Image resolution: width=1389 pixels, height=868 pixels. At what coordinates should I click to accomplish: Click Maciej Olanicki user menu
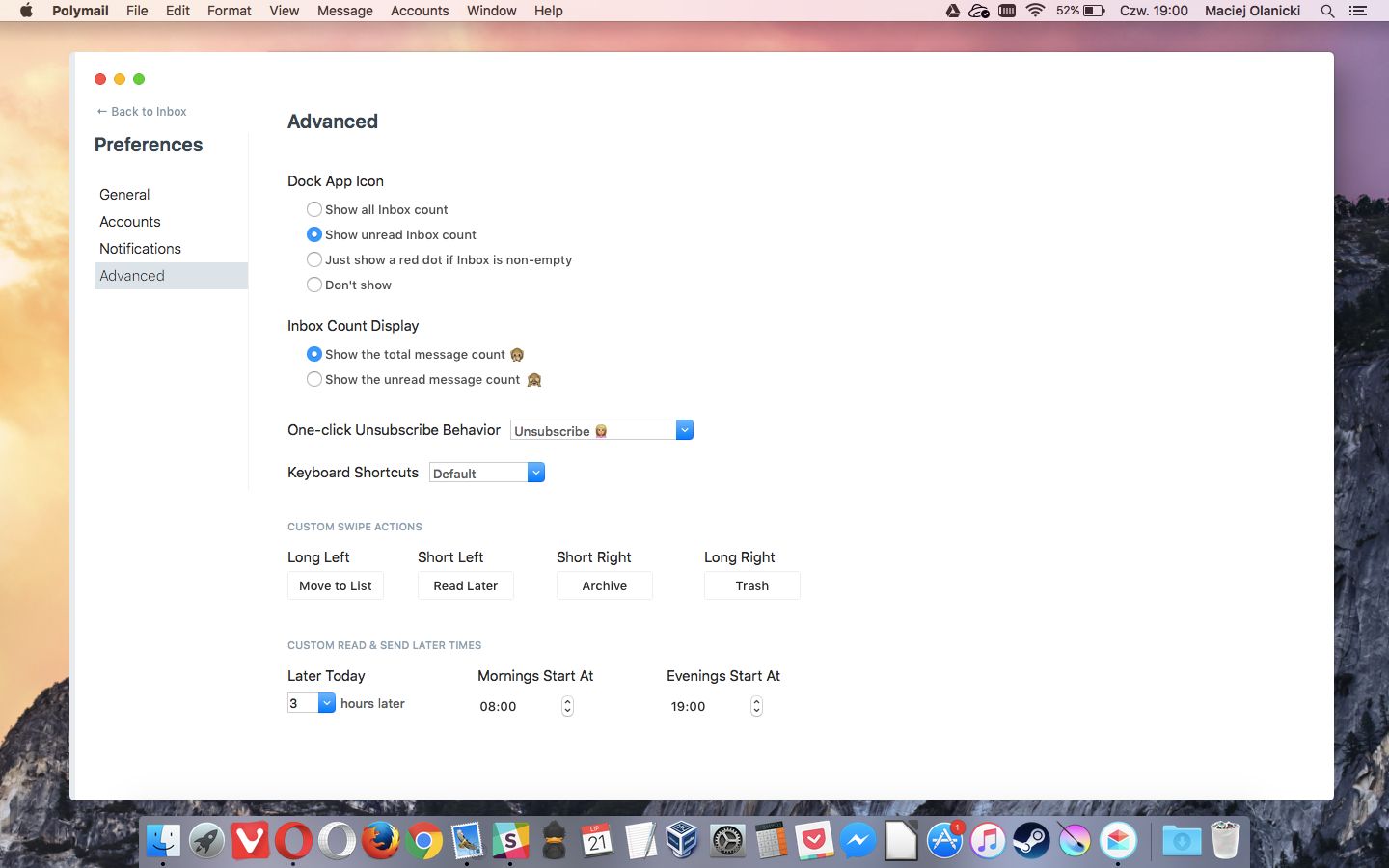1252,11
